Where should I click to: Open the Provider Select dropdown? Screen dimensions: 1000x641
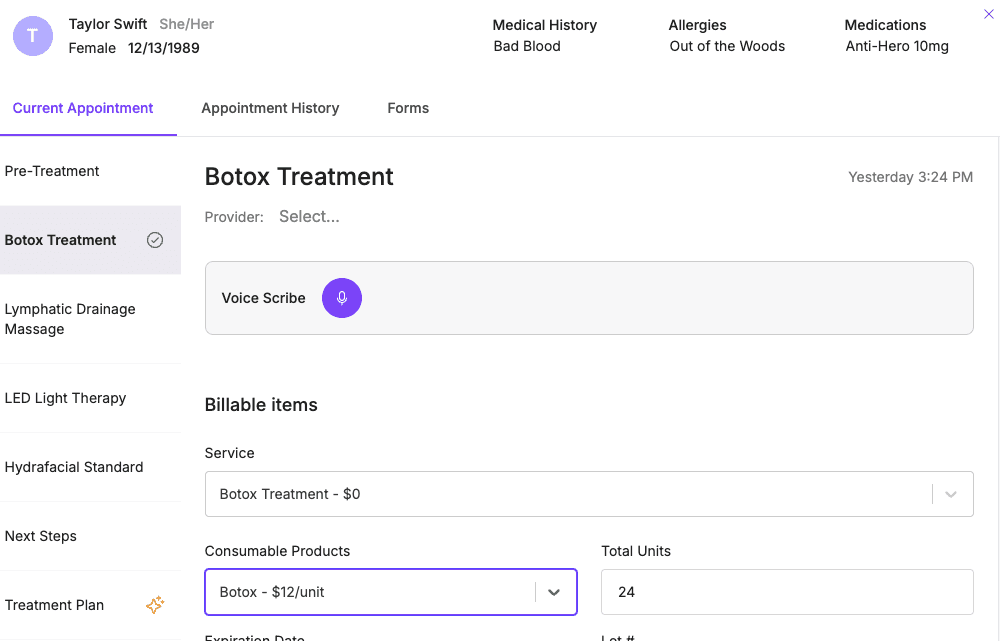click(x=309, y=216)
